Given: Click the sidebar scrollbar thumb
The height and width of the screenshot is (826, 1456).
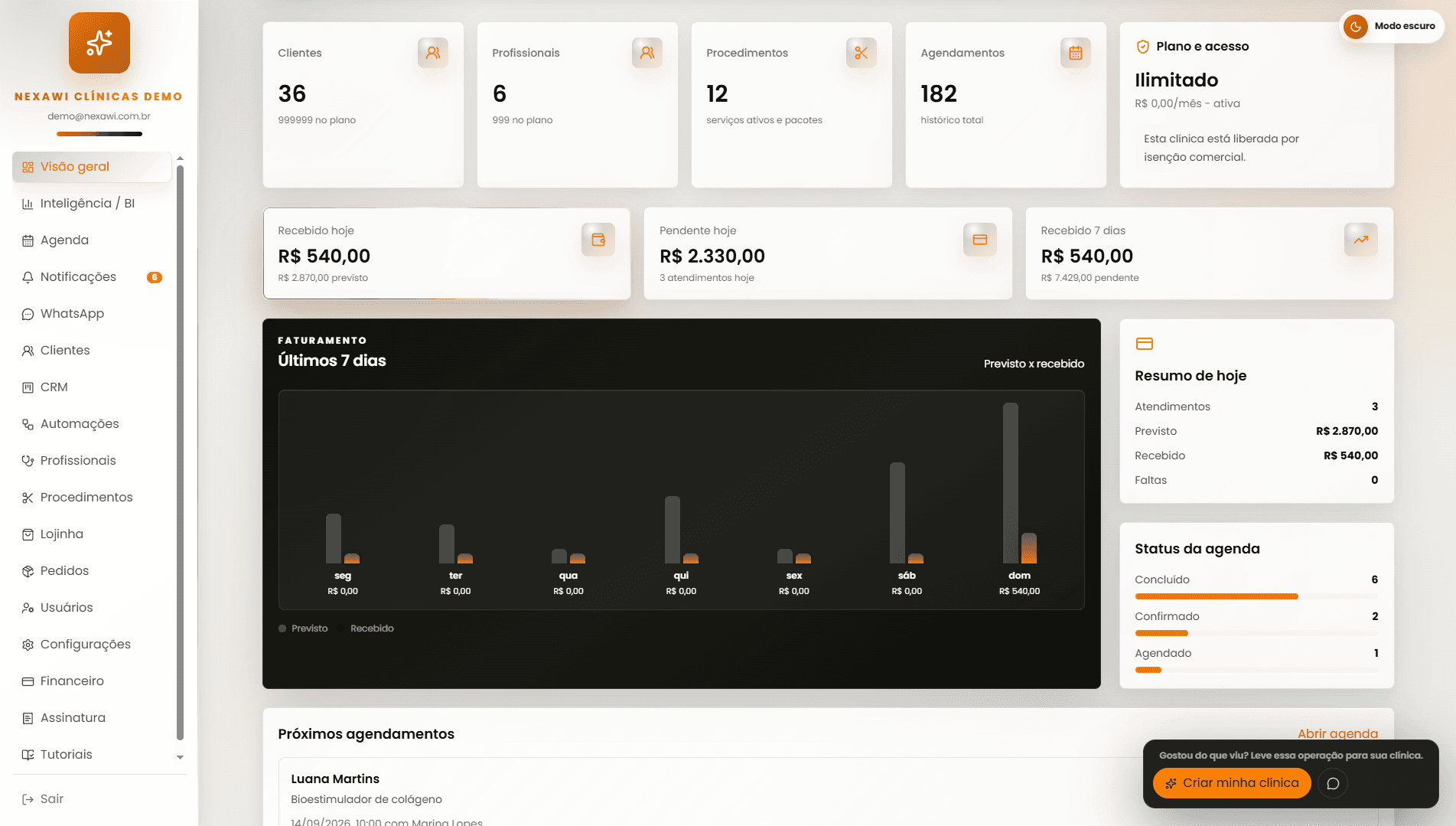Looking at the screenshot, I should pyautogui.click(x=180, y=453).
